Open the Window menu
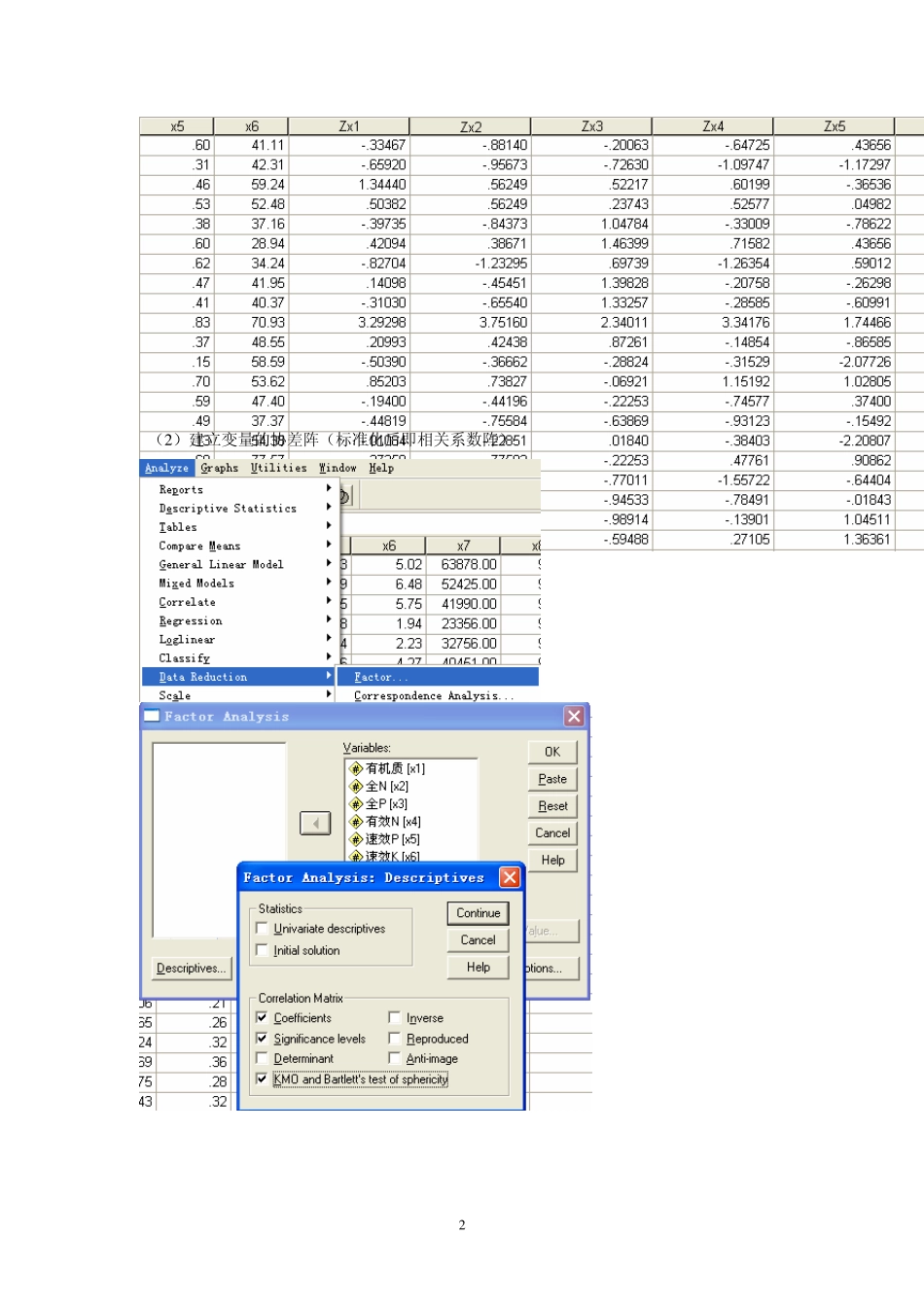This screenshot has width=924, height=1308. pyautogui.click(x=338, y=468)
